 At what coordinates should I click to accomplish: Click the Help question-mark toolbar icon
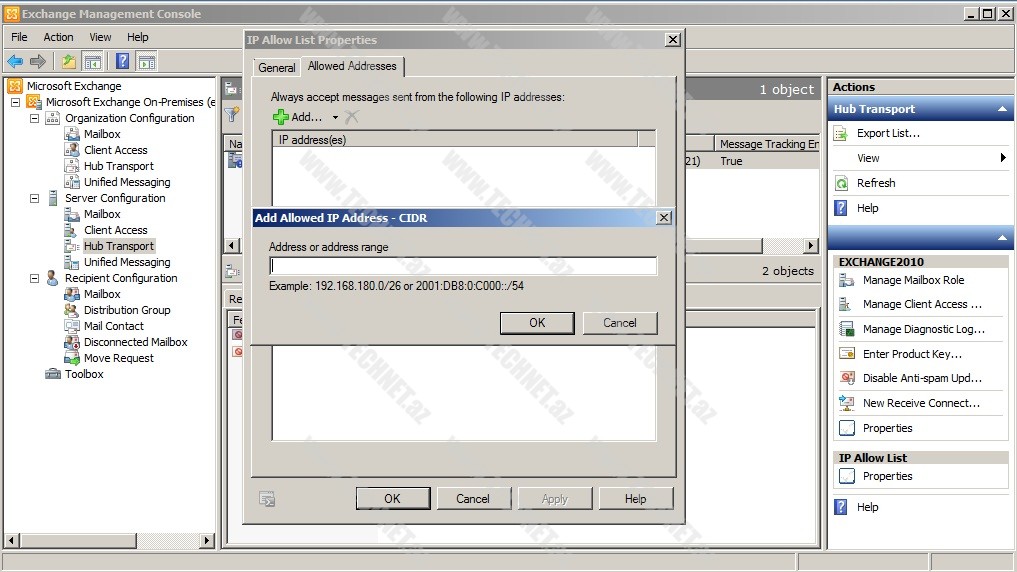point(122,62)
